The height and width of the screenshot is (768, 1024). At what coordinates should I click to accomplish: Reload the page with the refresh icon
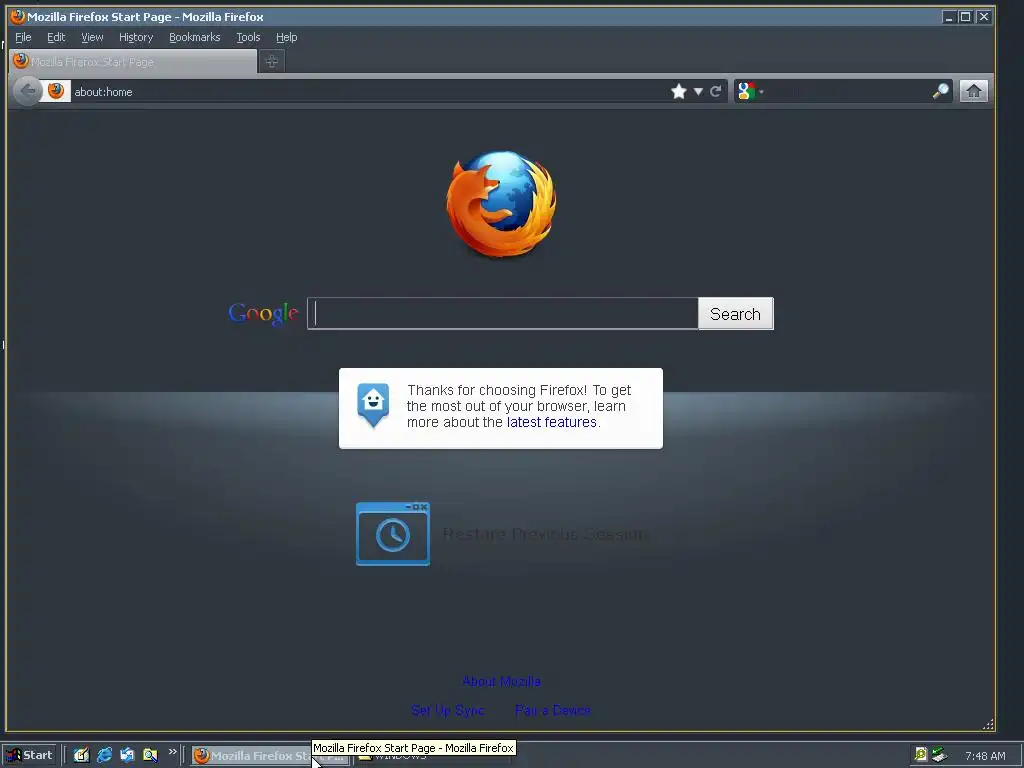click(x=716, y=91)
